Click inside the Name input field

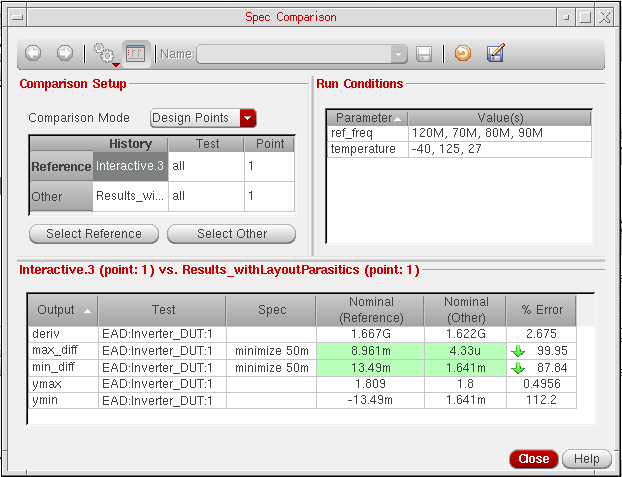tap(294, 54)
